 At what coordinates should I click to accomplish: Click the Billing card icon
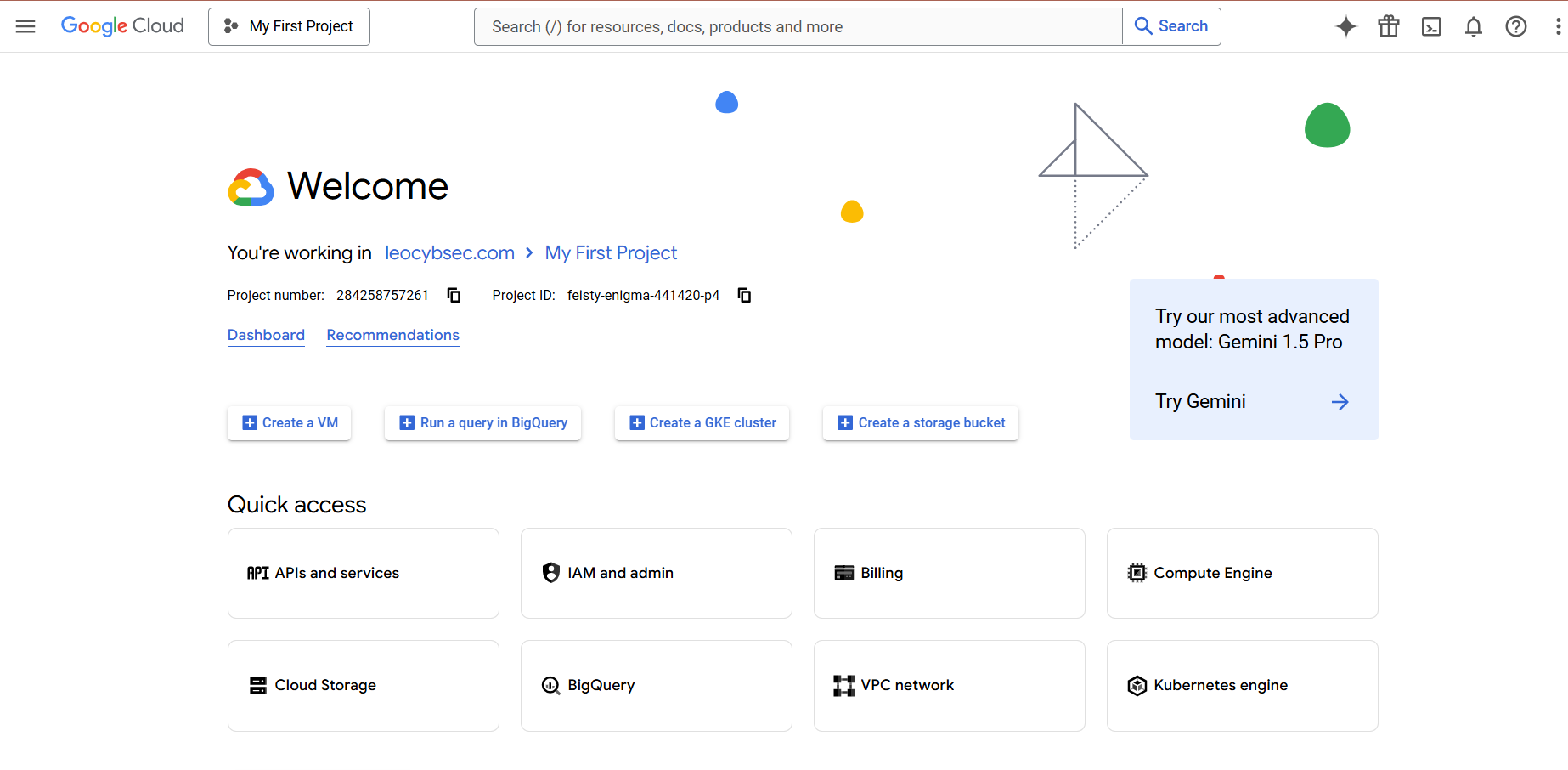click(x=844, y=573)
